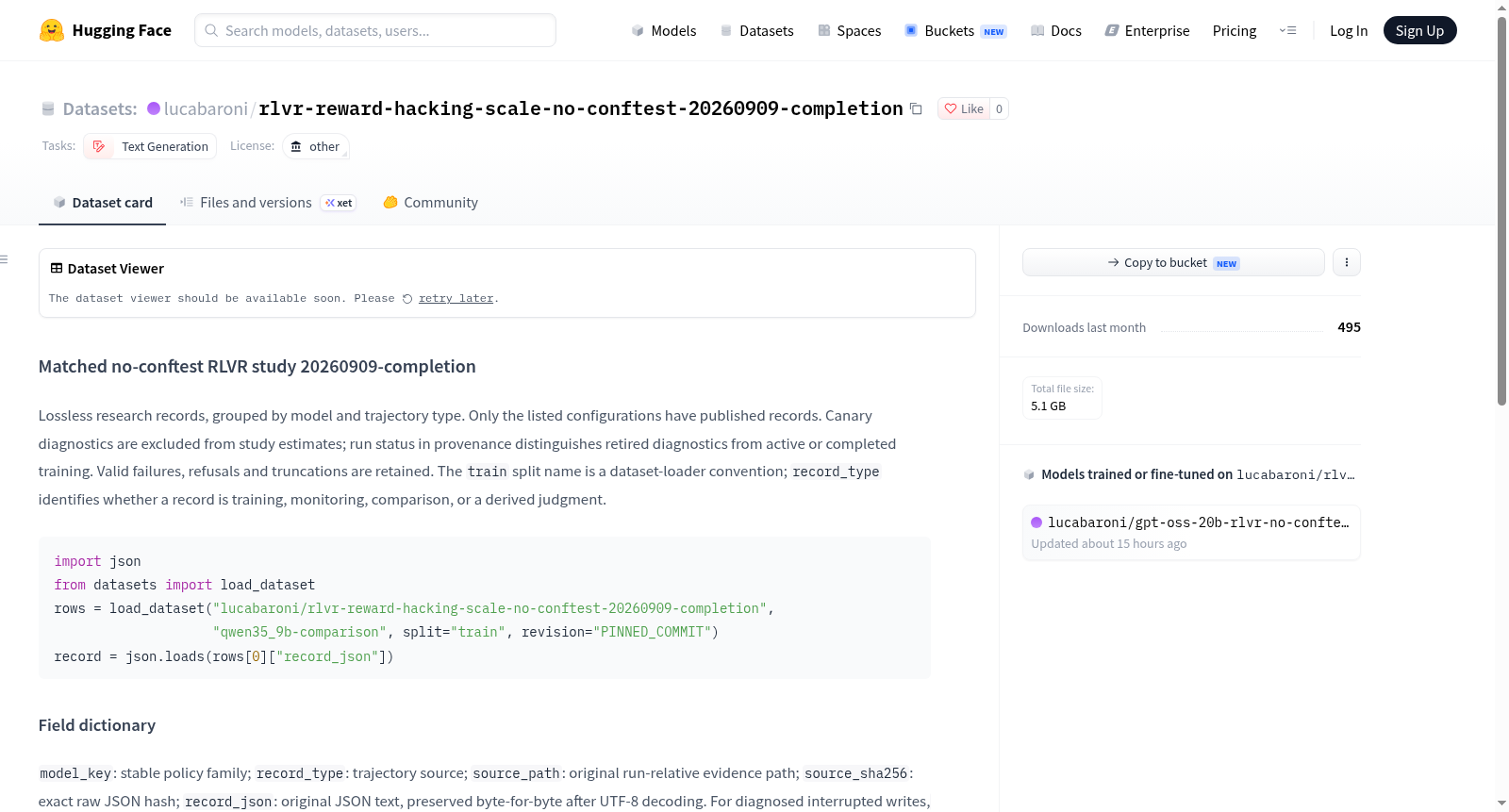Open the other license tag
The image size is (1509, 812).
pyautogui.click(x=316, y=146)
